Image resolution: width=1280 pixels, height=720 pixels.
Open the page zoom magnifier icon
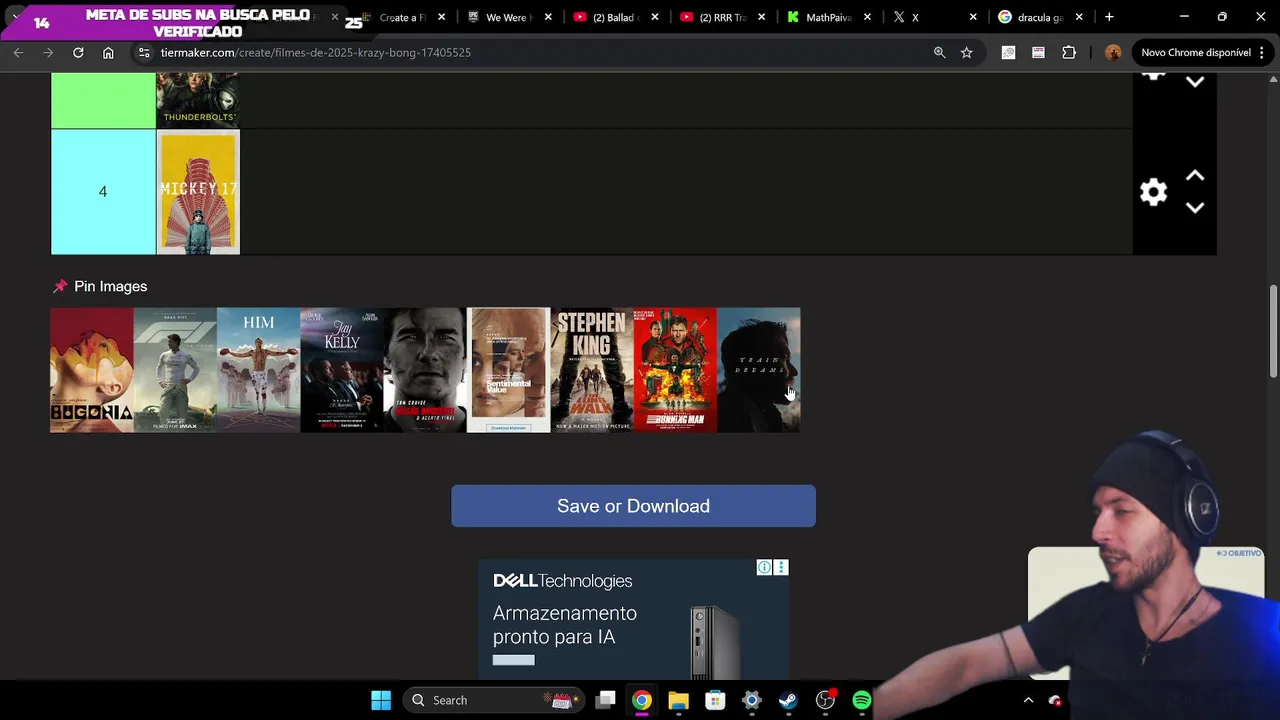click(x=939, y=53)
